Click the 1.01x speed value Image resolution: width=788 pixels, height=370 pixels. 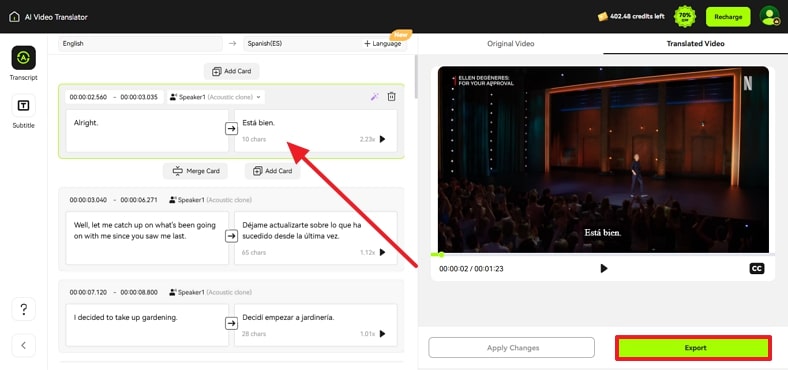367,334
